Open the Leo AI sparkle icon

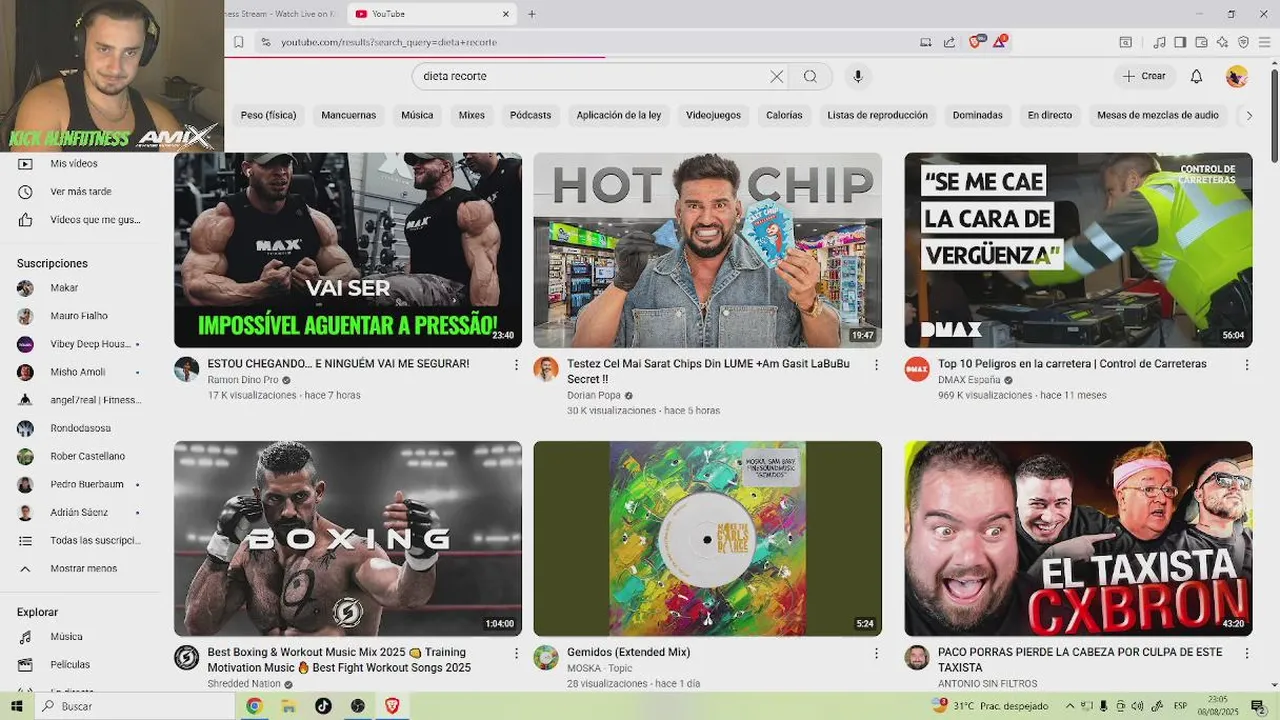(x=1222, y=42)
